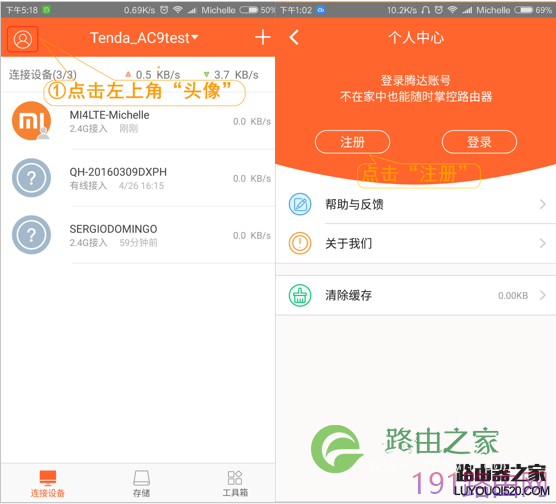Tap the alarm clock icon in the right status bar
Screen dimensions: 556x504
pos(439,10)
